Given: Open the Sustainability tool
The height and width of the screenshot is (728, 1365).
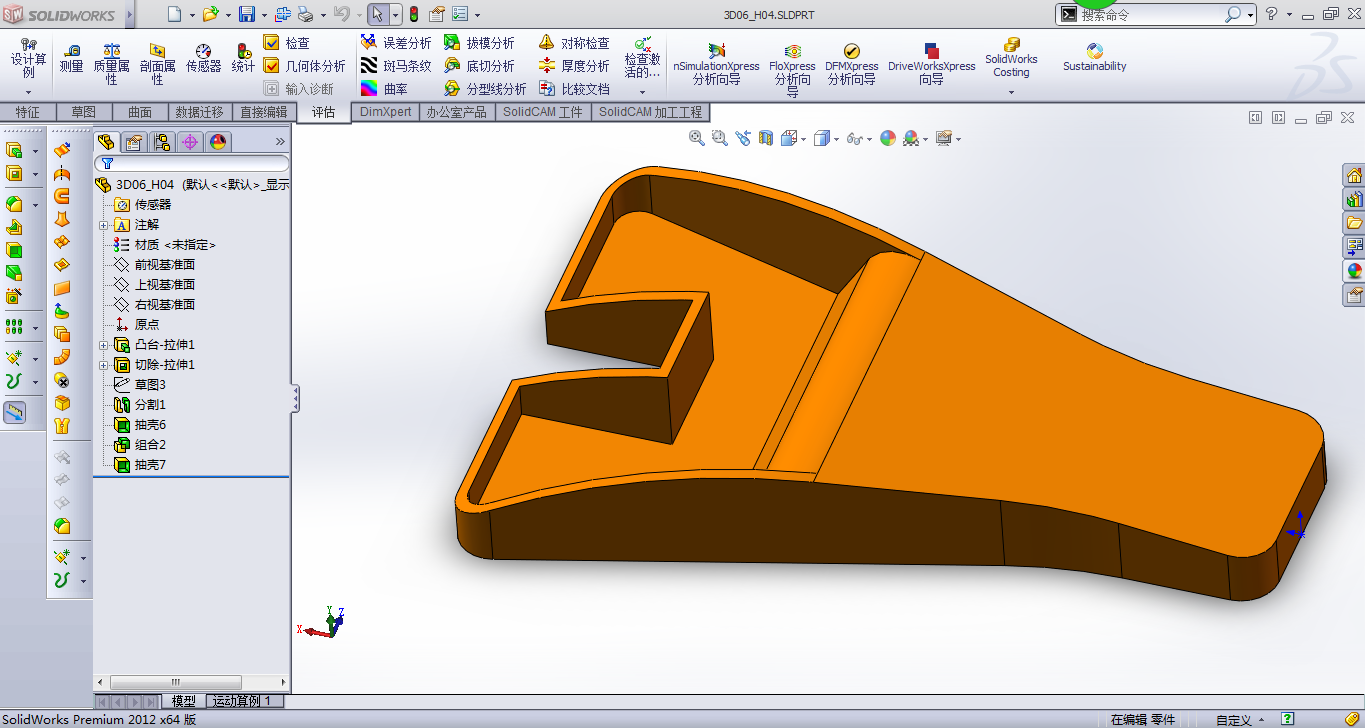Looking at the screenshot, I should point(1095,58).
